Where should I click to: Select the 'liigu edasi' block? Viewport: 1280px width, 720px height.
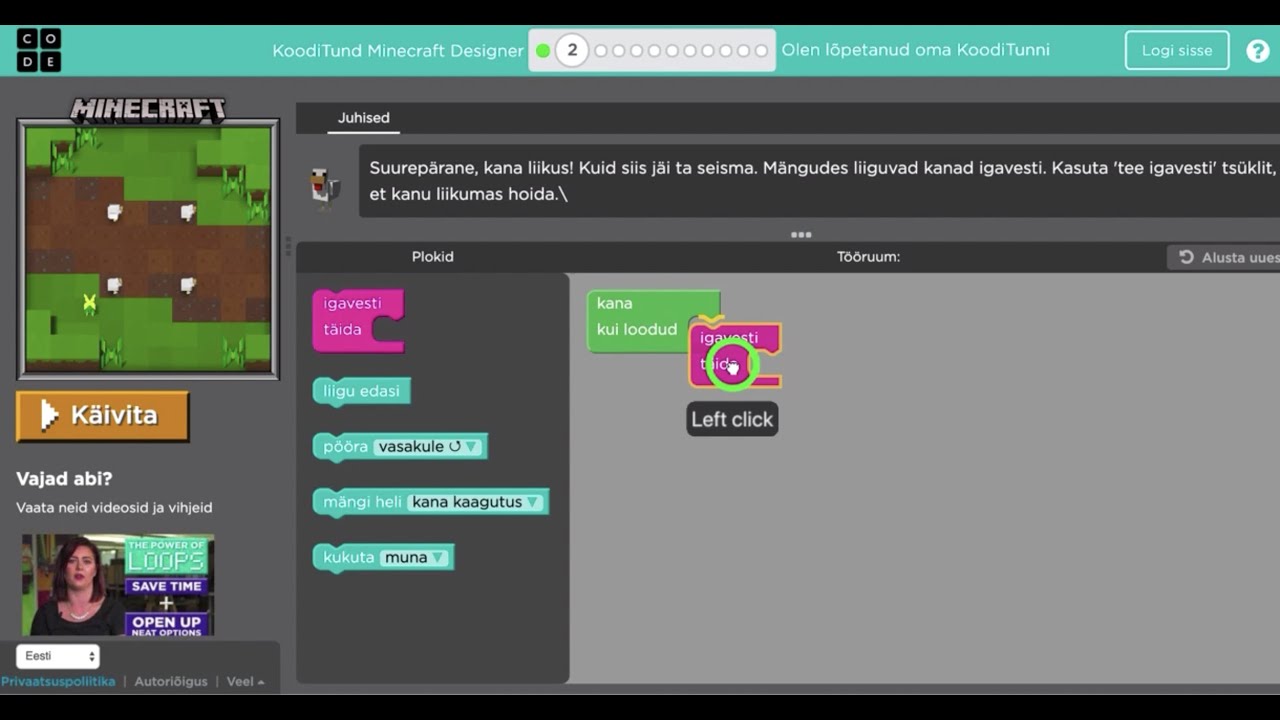point(361,391)
